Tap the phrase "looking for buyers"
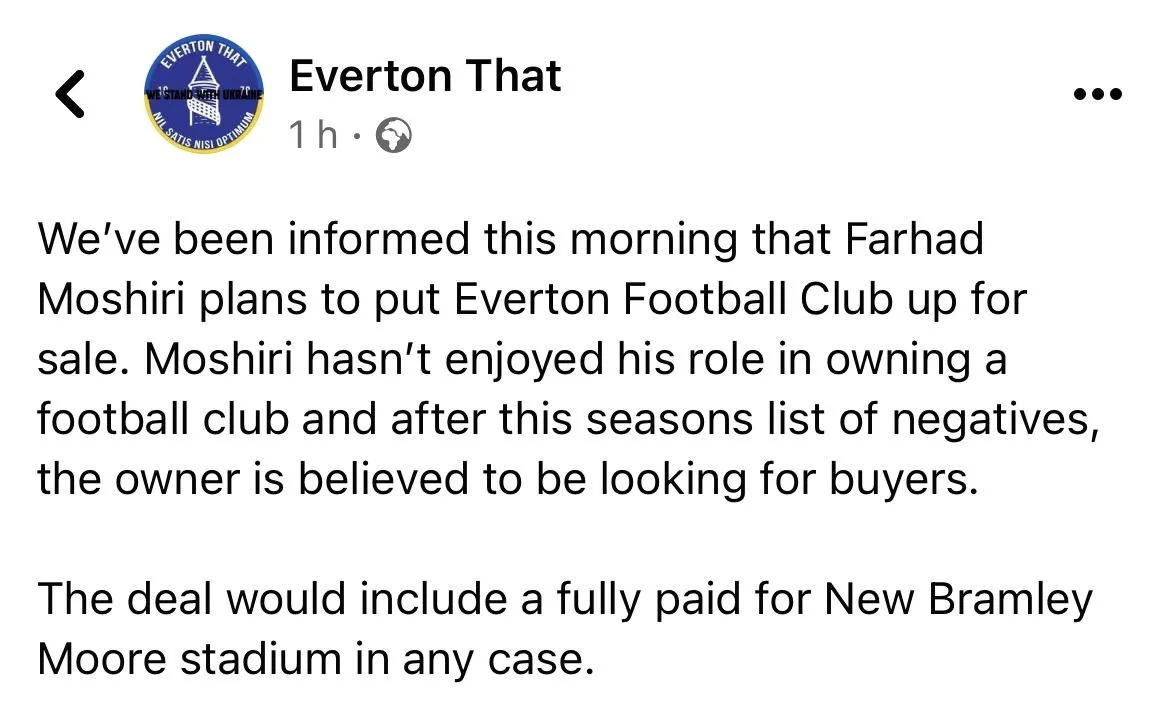The height and width of the screenshot is (717, 1170). (784, 479)
